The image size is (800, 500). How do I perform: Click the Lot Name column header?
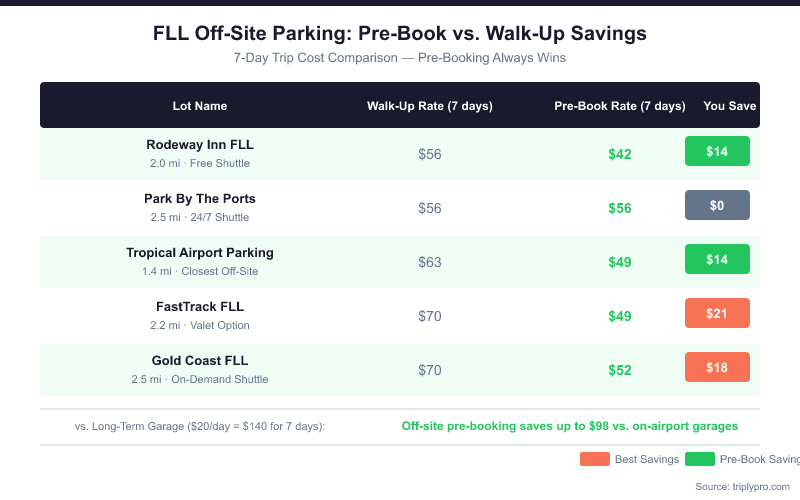click(x=200, y=106)
